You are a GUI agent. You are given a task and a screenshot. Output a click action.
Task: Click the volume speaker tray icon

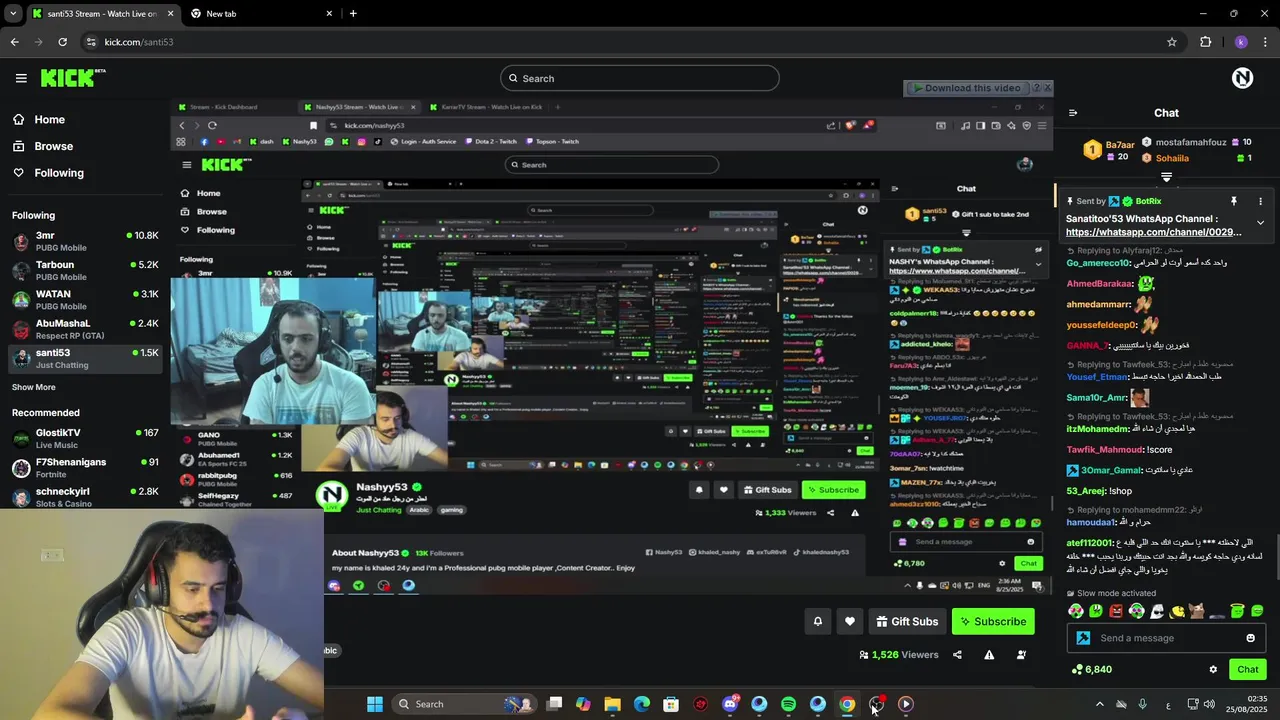point(1209,704)
